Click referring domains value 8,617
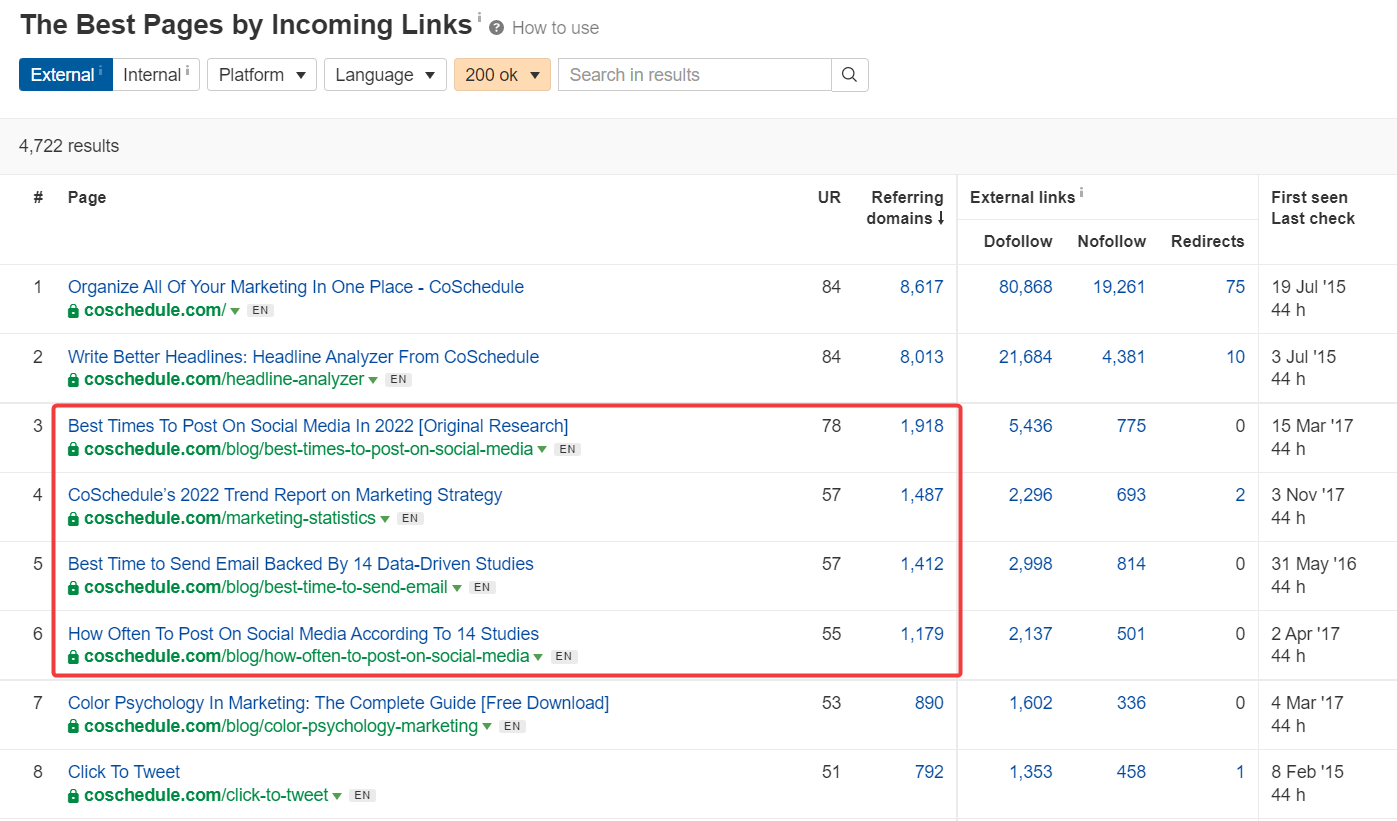1397x821 pixels. pyautogui.click(x=921, y=287)
